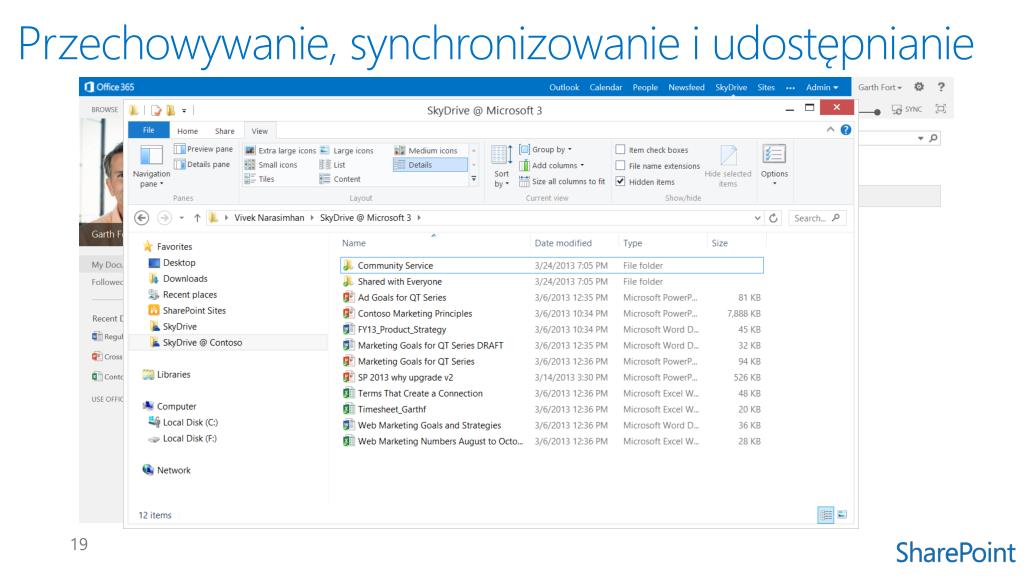Choose Extra large icons layout
This screenshot has width=1024, height=576.
coord(280,150)
